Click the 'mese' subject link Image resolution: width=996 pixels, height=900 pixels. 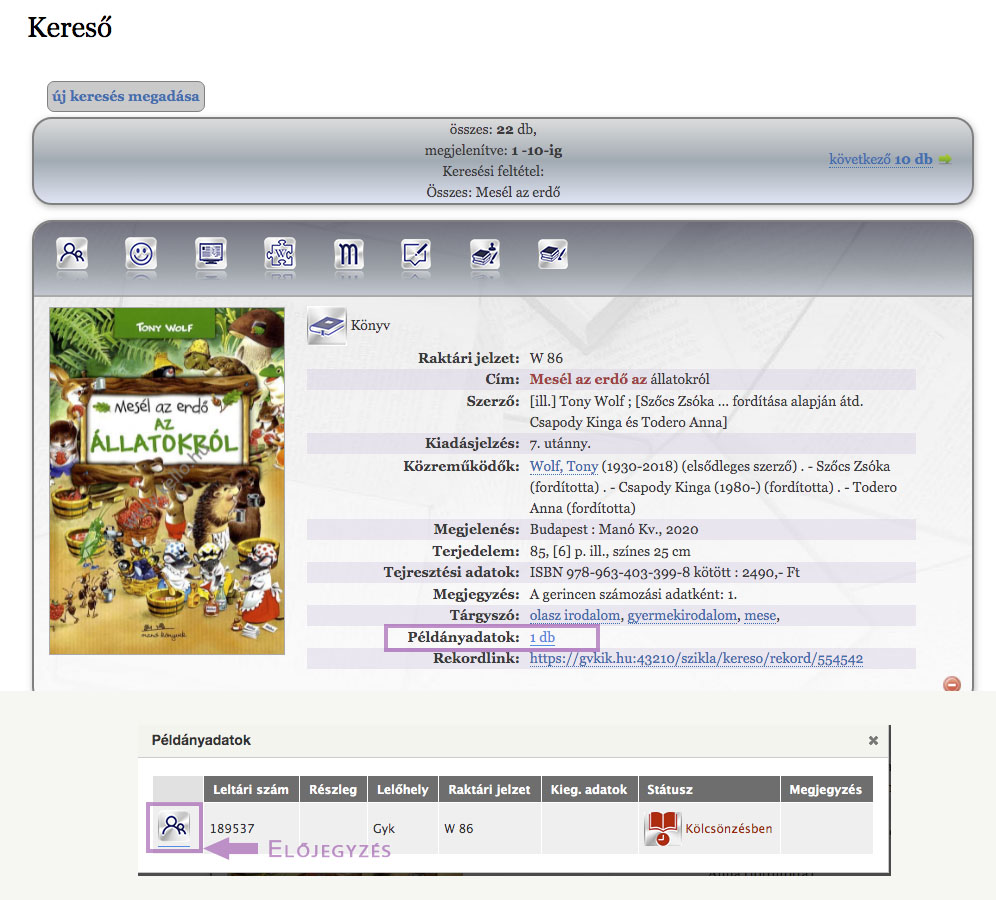coord(759,616)
